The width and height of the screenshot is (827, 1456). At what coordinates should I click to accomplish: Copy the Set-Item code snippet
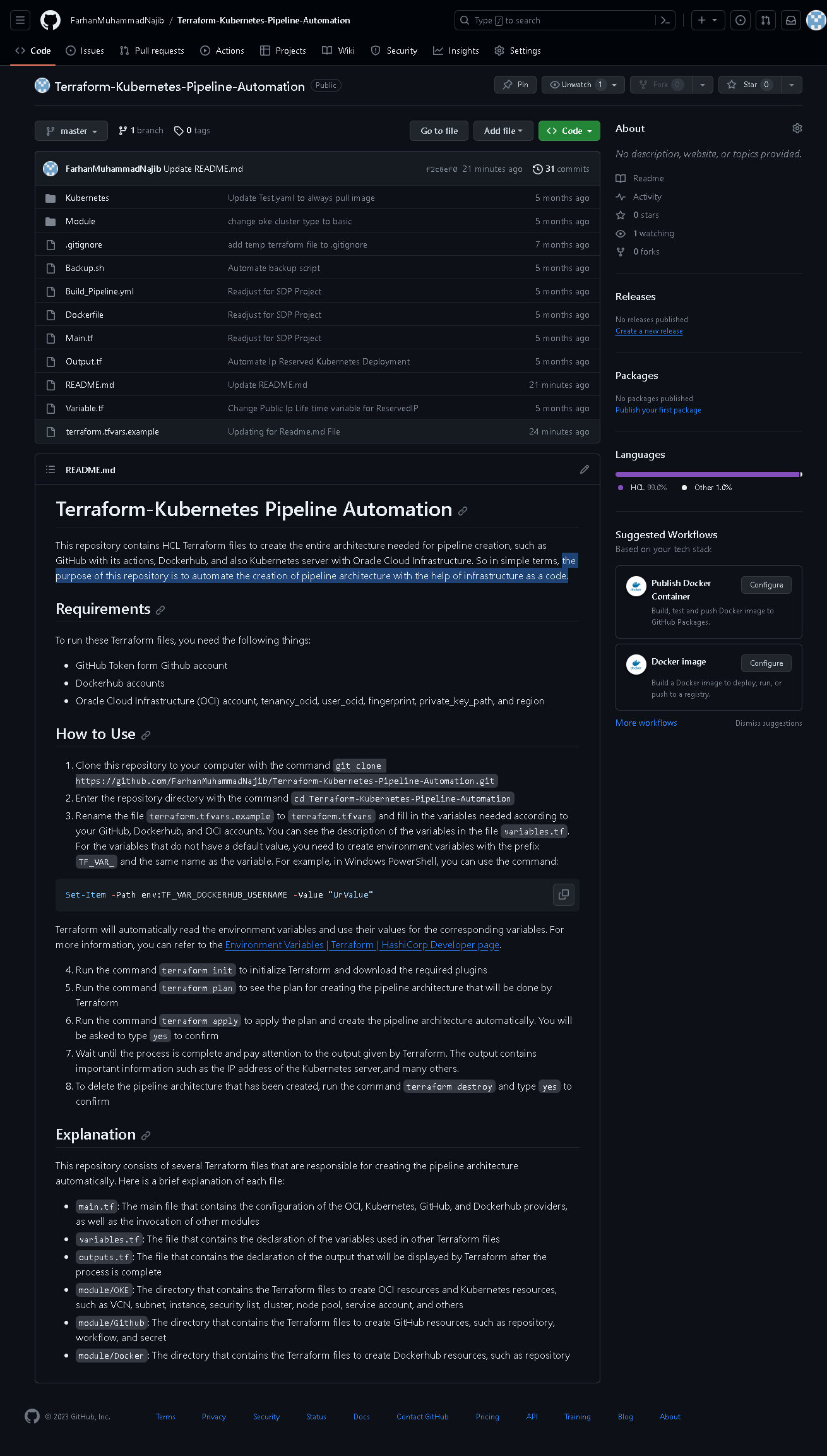point(563,894)
